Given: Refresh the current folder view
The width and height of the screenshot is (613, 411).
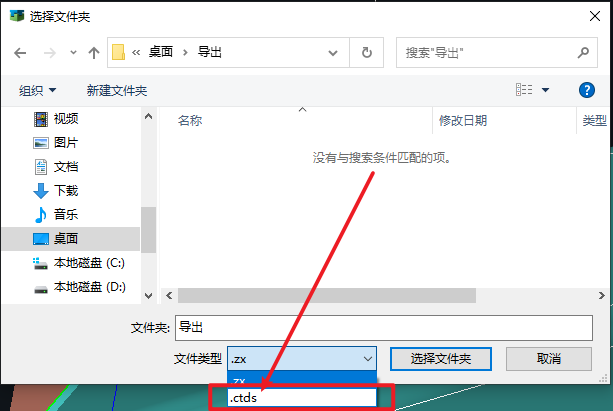Looking at the screenshot, I should [x=366, y=52].
